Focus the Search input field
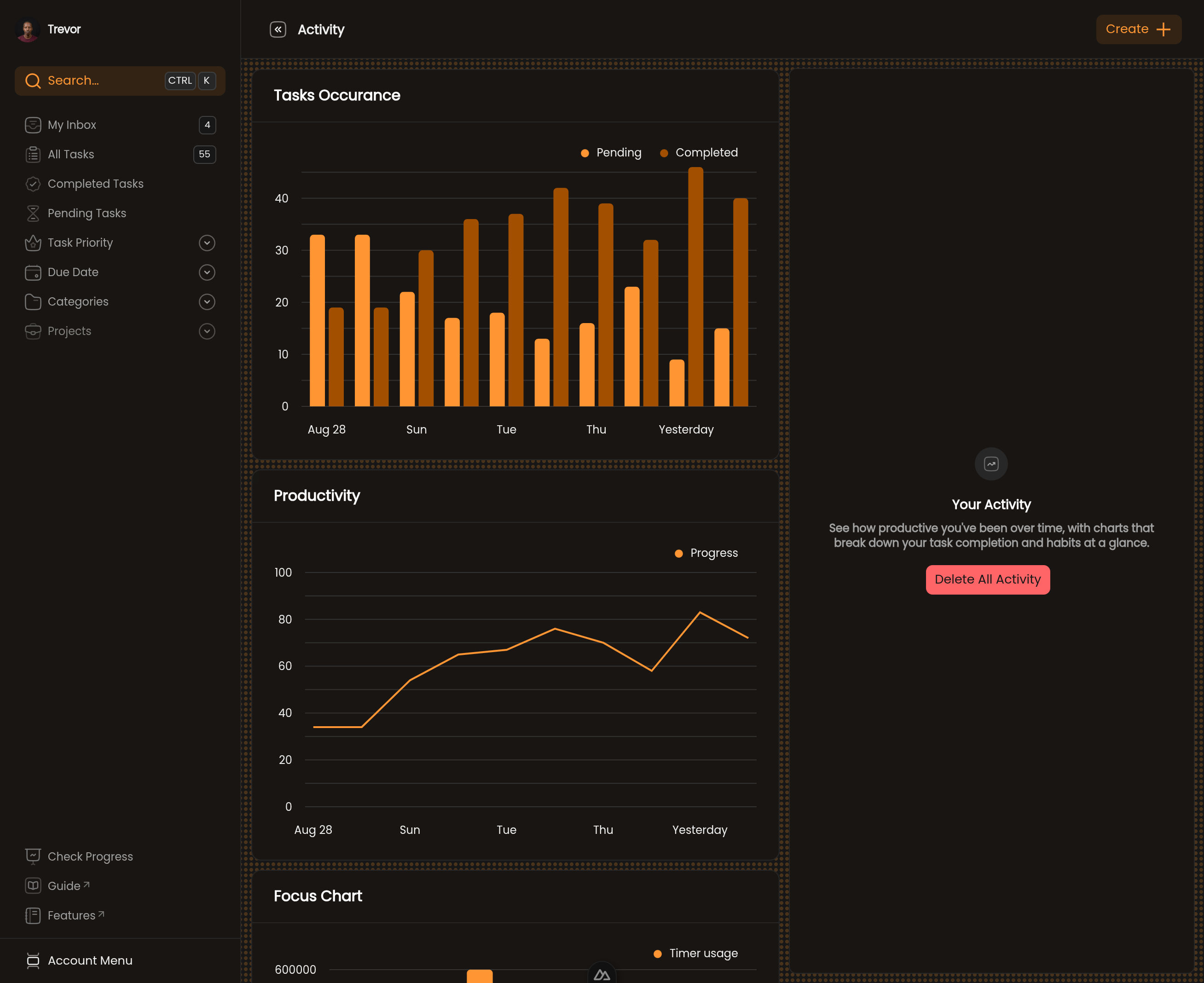1204x983 pixels. pos(120,81)
